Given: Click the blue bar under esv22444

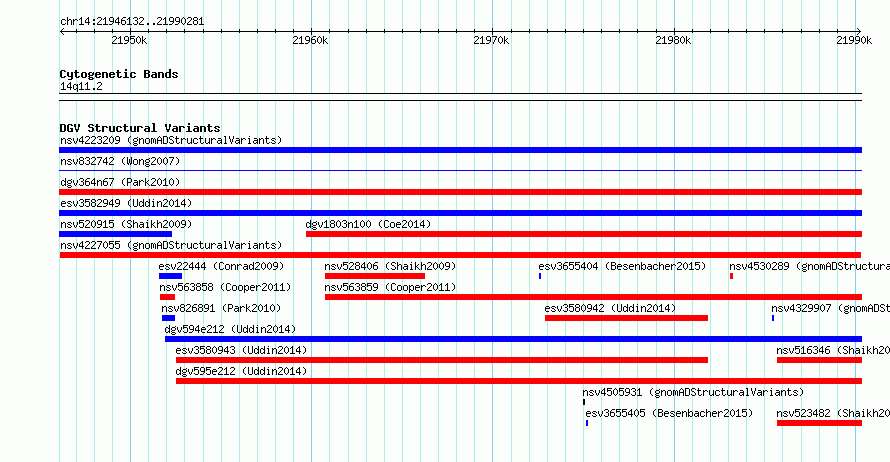Looking at the screenshot, I should [x=170, y=276].
